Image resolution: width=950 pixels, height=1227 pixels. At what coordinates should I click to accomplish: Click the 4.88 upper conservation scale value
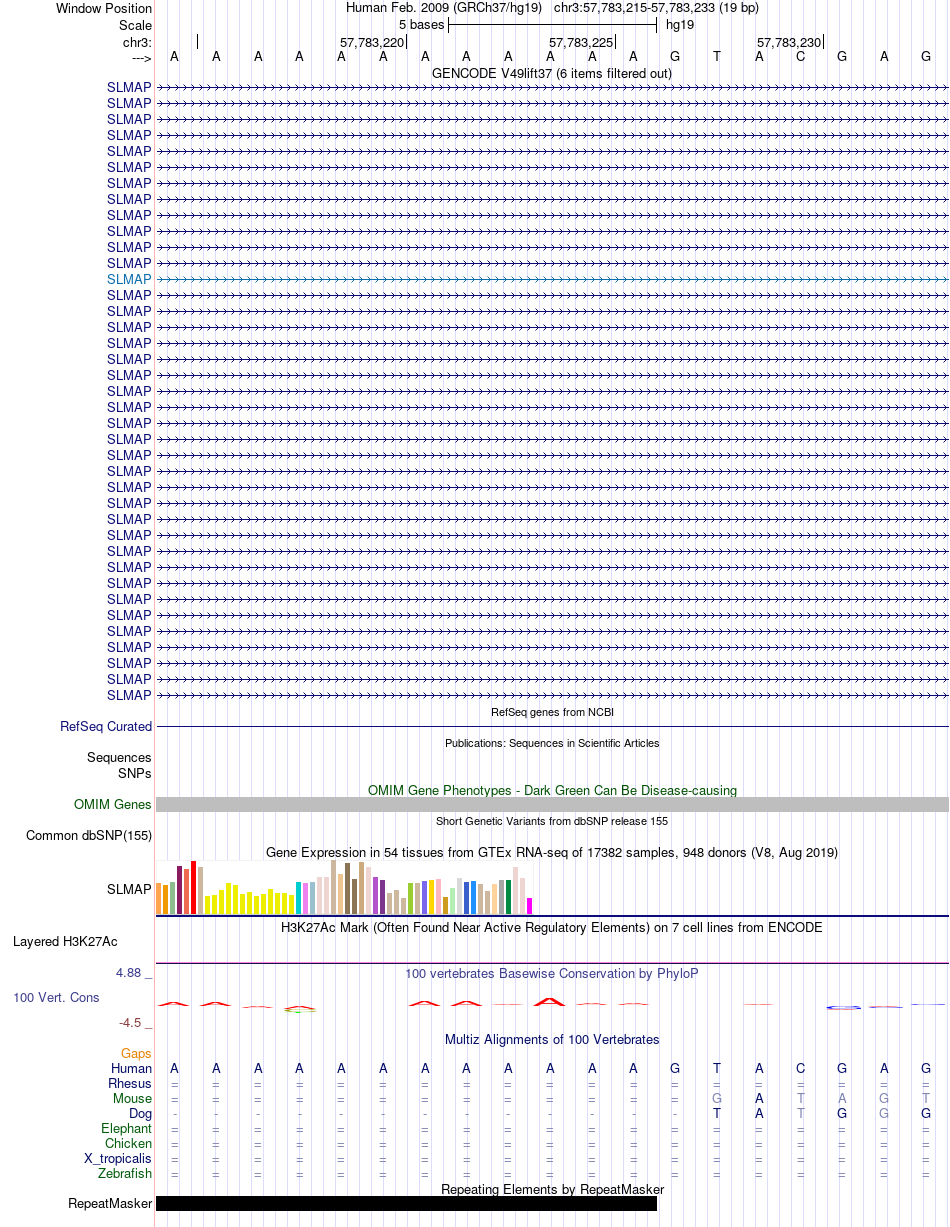click(x=128, y=972)
